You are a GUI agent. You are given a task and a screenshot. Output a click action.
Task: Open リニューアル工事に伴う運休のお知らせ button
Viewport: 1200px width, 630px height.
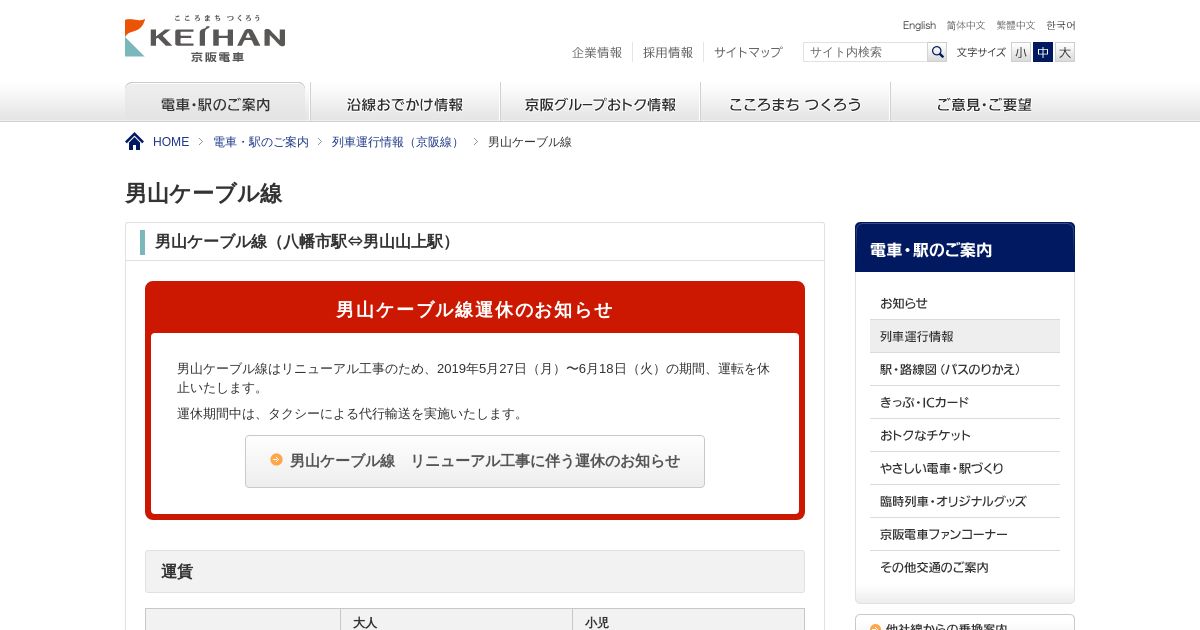point(475,461)
